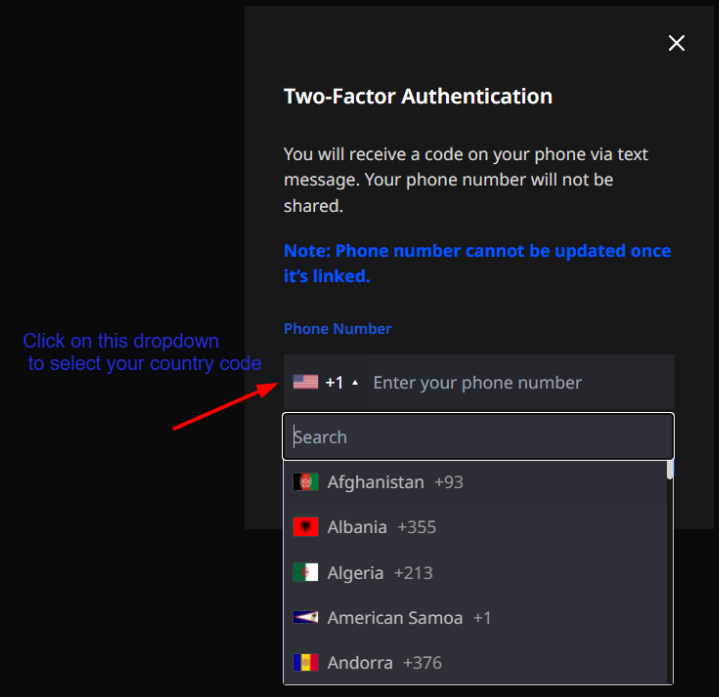Click the United States flag icon

[x=305, y=382]
